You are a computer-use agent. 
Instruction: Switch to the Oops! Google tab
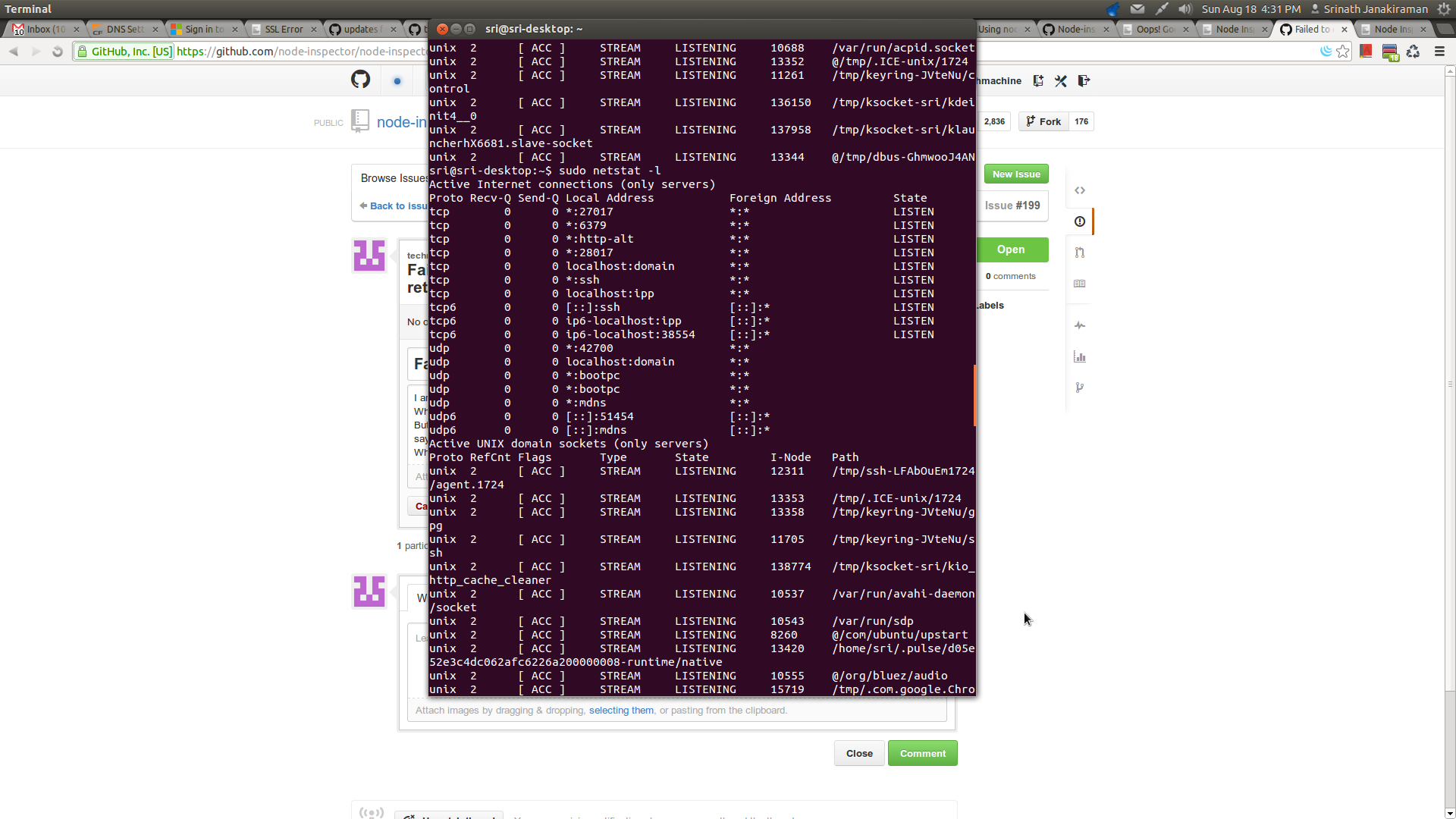tap(1156, 29)
